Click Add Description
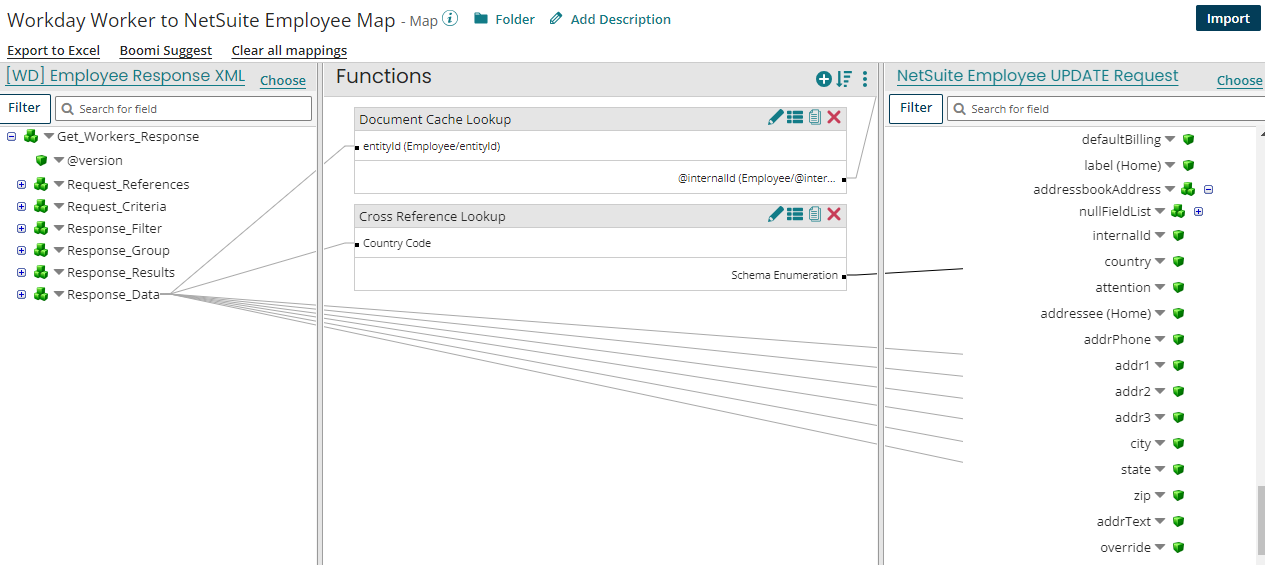Image resolution: width=1265 pixels, height=565 pixels. coord(610,19)
